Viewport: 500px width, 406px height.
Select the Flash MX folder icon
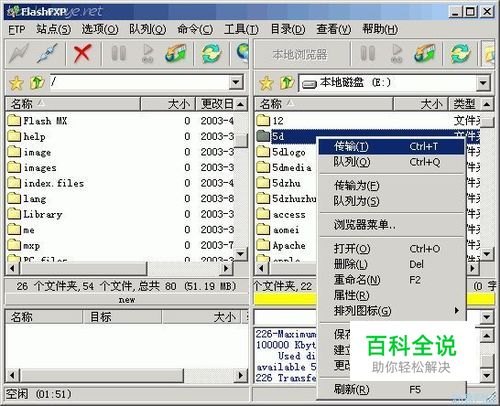[x=14, y=120]
